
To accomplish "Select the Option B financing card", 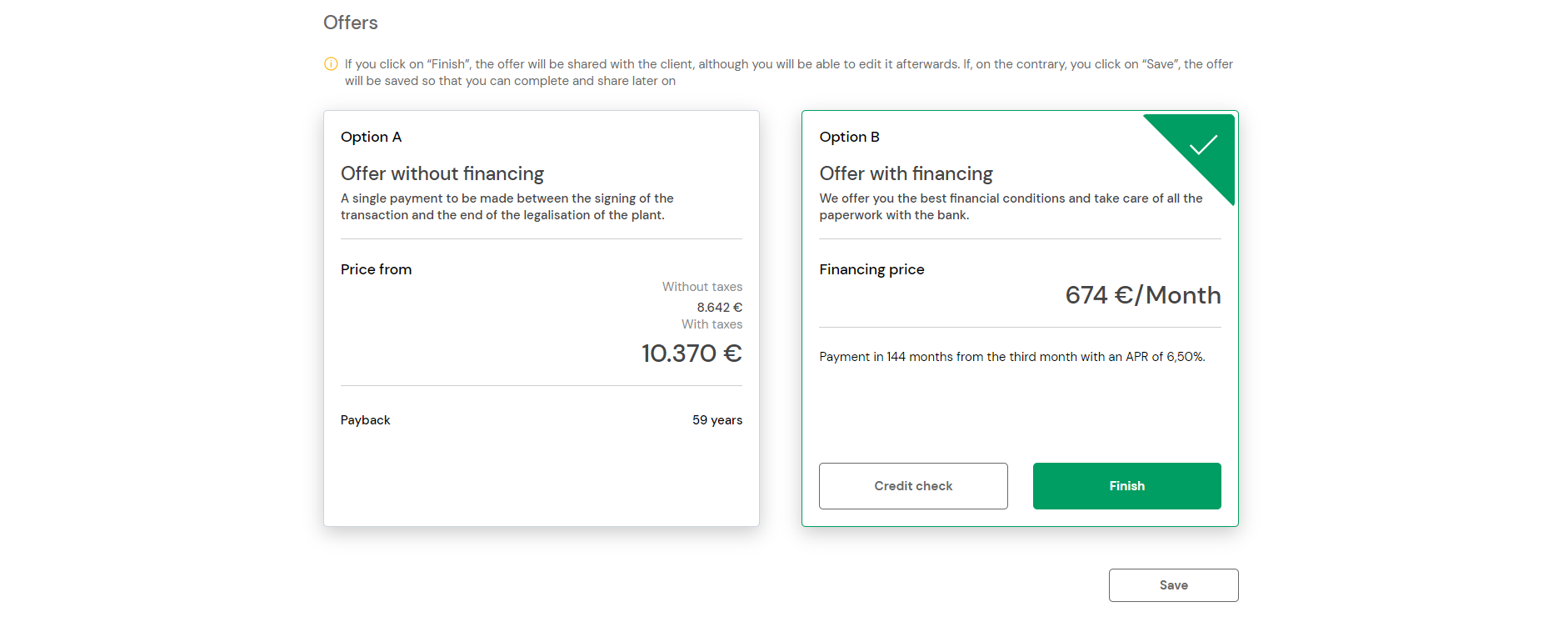I will (1020, 319).
